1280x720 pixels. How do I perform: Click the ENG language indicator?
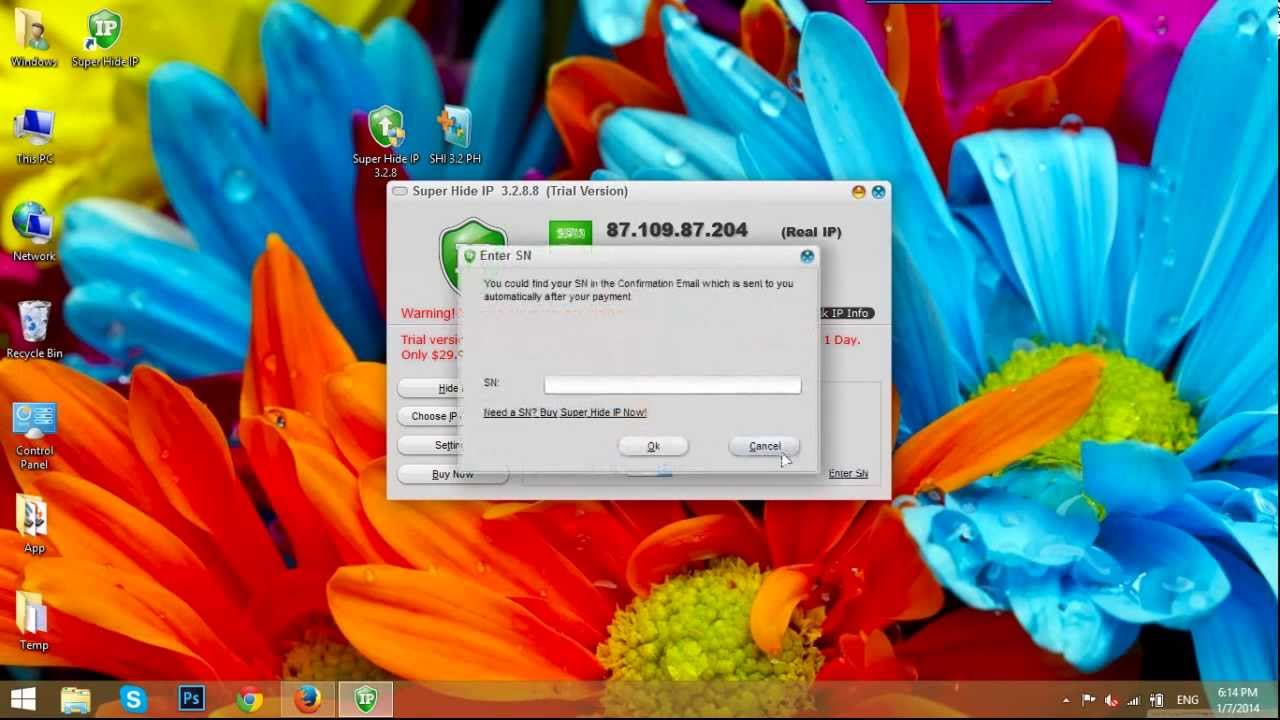pos(1187,700)
